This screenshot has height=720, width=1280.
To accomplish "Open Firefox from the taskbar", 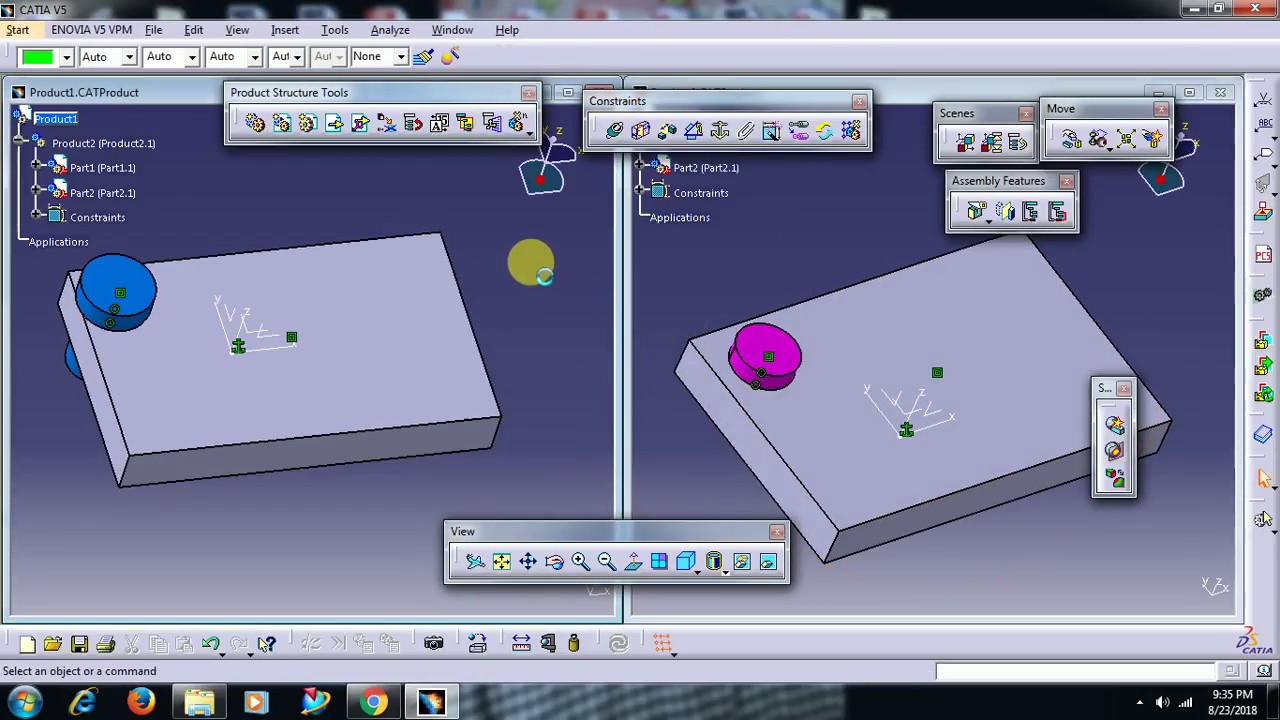I will 141,702.
